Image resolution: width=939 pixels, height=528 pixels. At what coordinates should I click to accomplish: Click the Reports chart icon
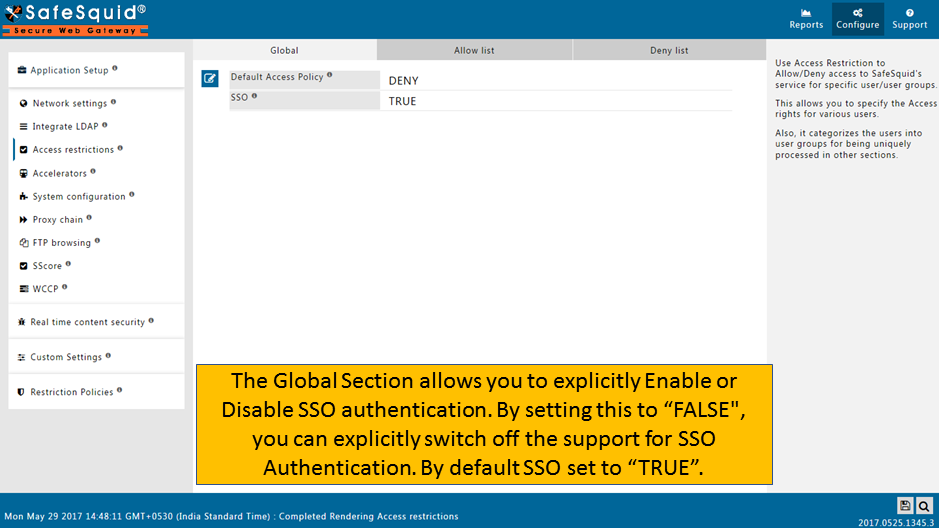[x=805, y=13]
